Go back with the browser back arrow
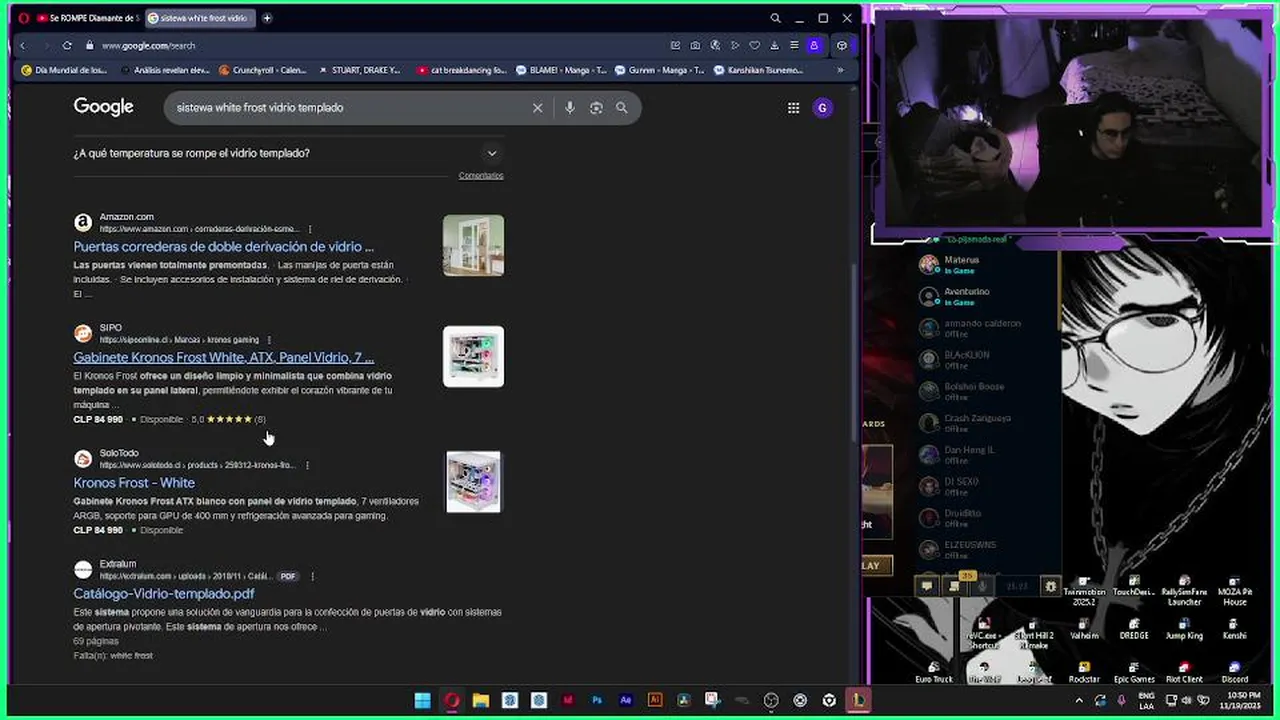This screenshot has height=720, width=1280. click(x=22, y=45)
